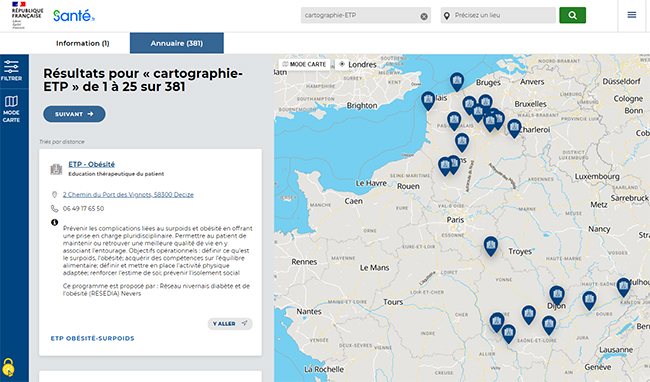The height and width of the screenshot is (382, 650).
Task: Select the map marker on Dijon
Action: click(557, 295)
